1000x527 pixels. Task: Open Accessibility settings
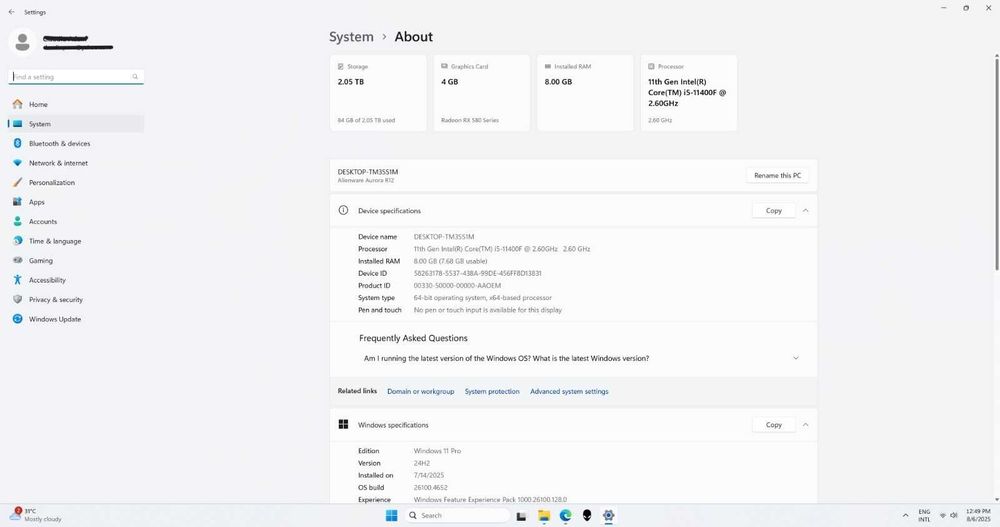click(x=76, y=280)
